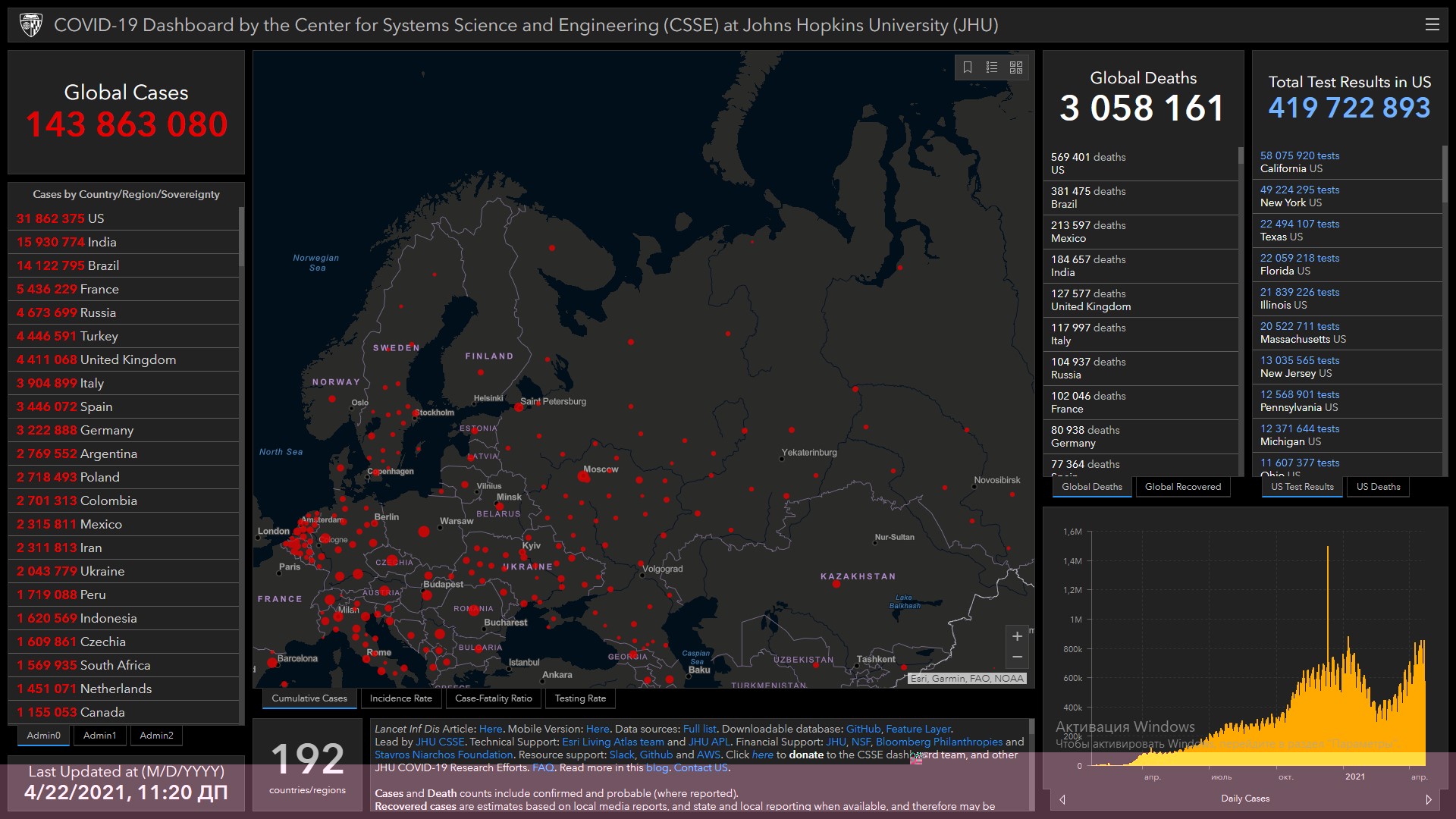Switch to the Incidence Rate tab
This screenshot has height=819, width=1456.
[x=400, y=698]
